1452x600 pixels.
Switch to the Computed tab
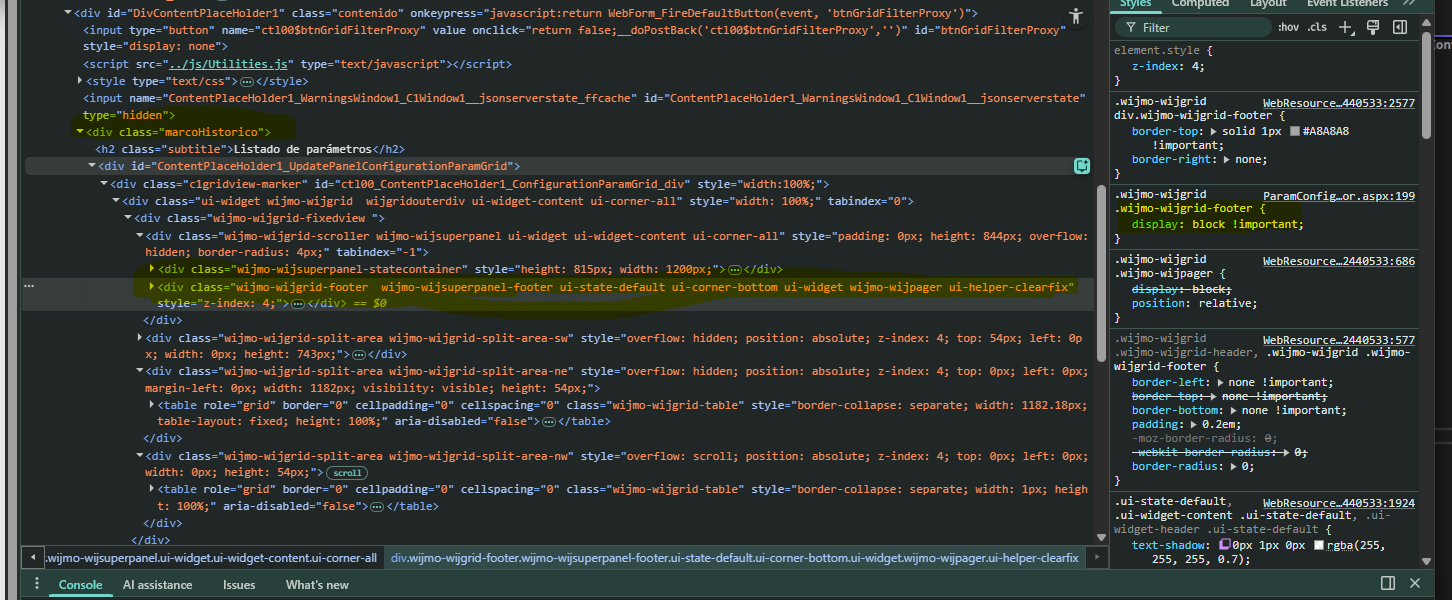click(x=1200, y=4)
